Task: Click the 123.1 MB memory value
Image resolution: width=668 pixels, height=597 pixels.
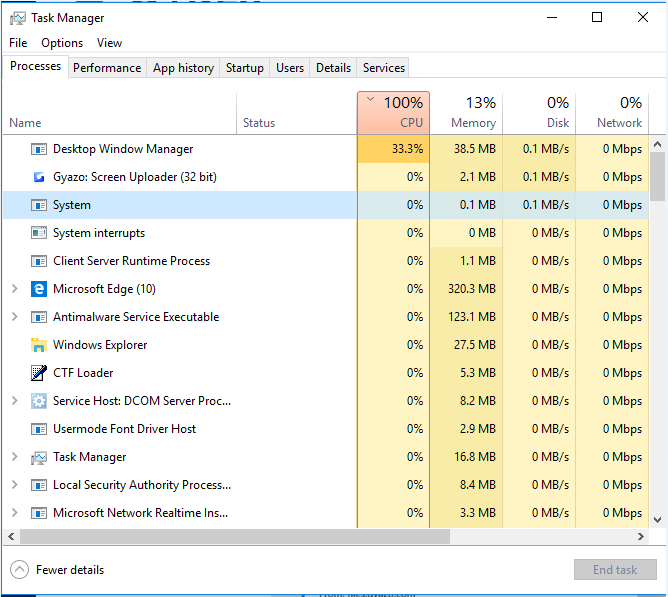Action: (472, 317)
